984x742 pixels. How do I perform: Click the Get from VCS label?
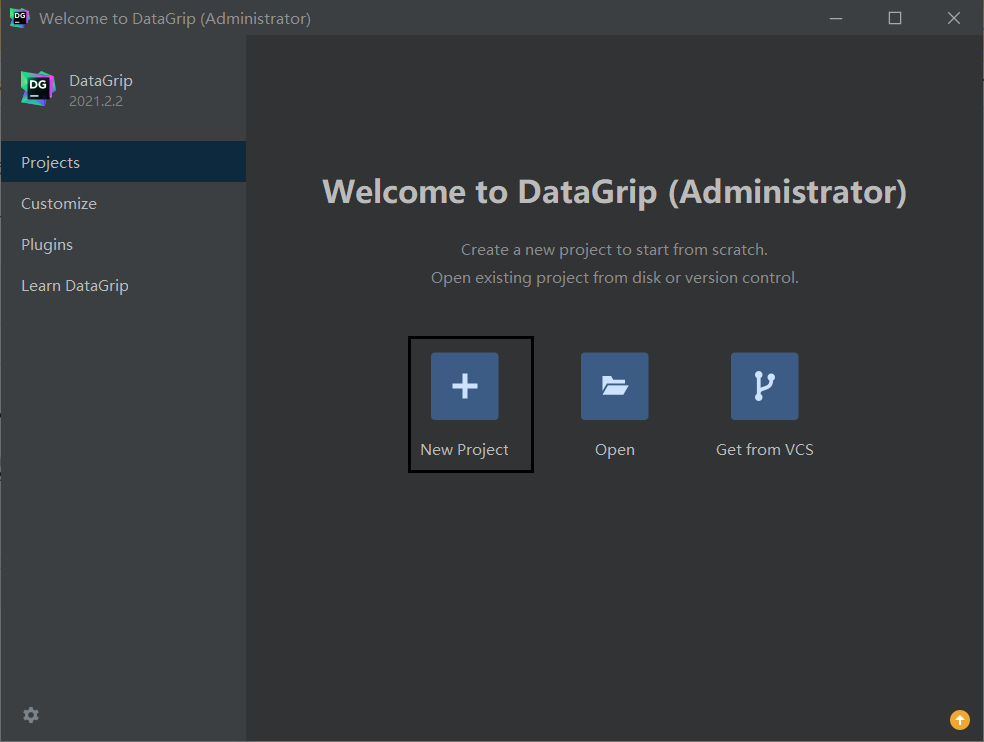pyautogui.click(x=764, y=449)
